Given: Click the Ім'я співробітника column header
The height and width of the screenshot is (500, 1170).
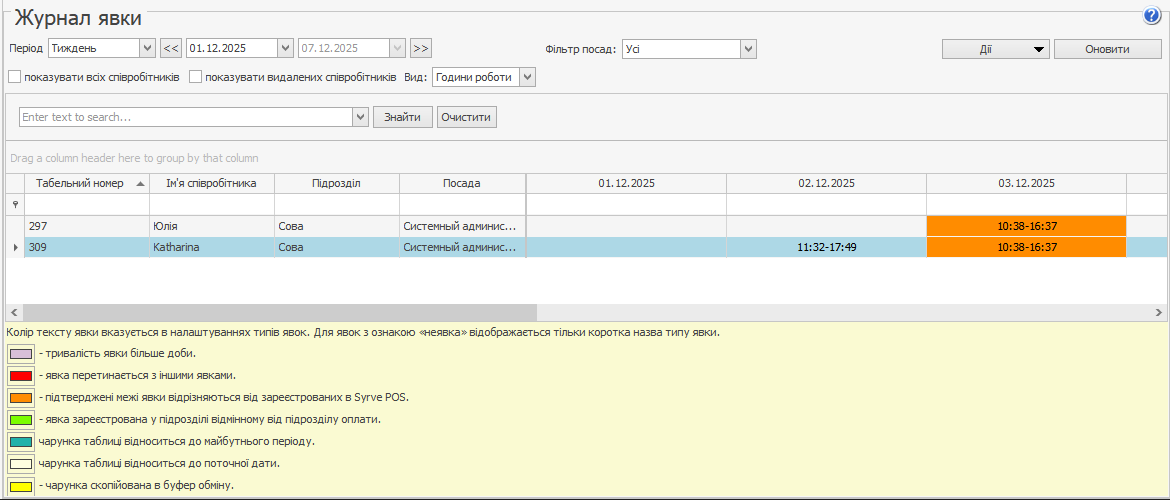Looking at the screenshot, I should point(211,183).
